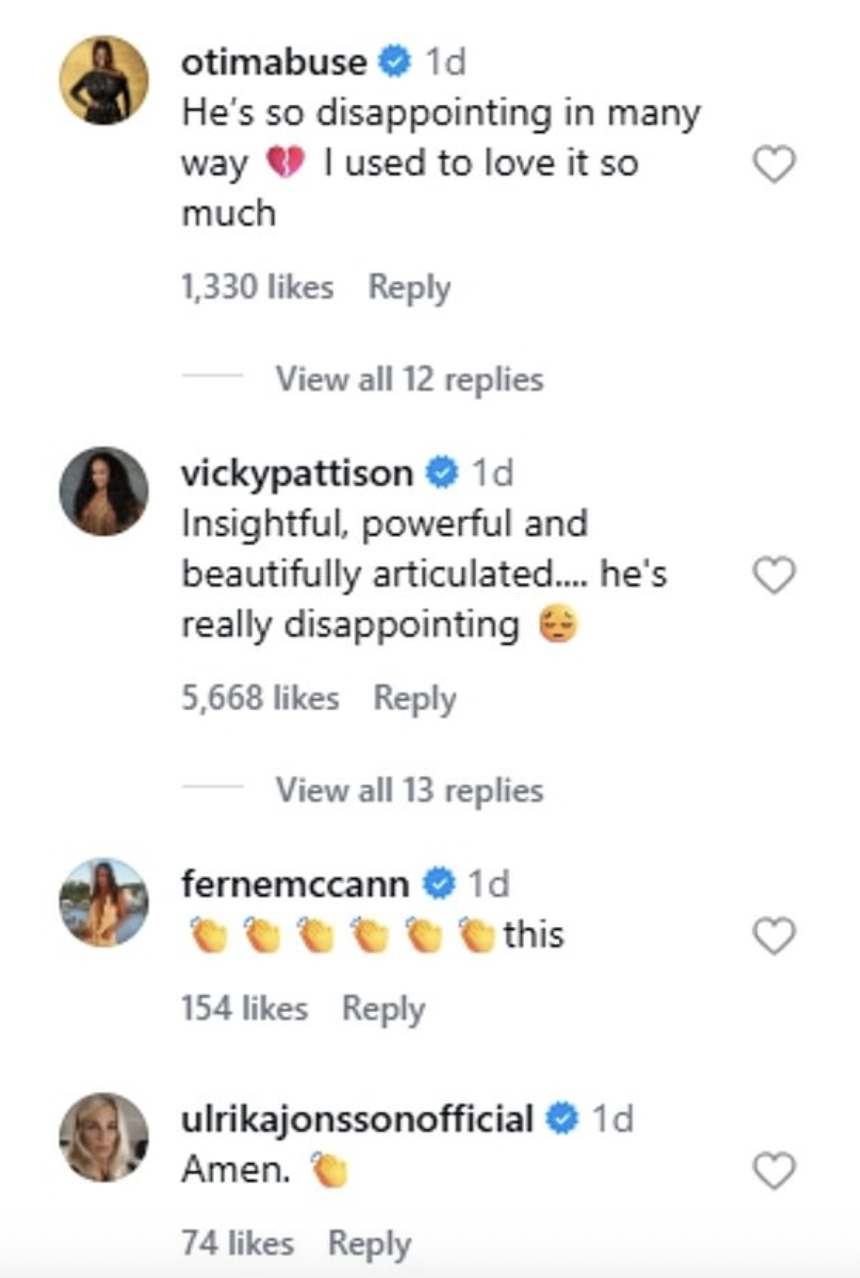This screenshot has height=1278, width=860.
Task: Reply to ulrikajonssonofficial's Amen comment
Action: pos(369,1243)
